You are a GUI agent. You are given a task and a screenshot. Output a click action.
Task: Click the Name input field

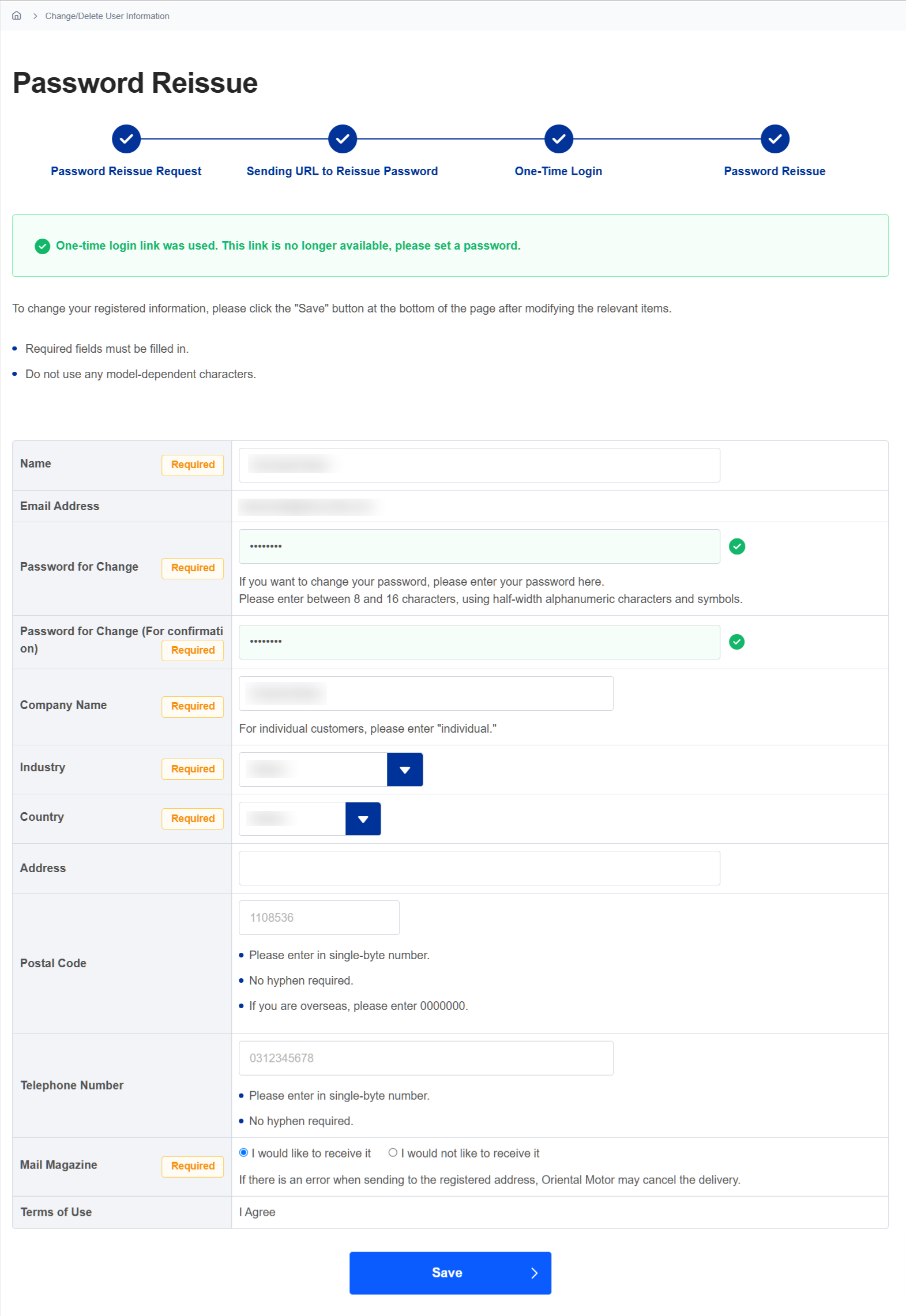(479, 465)
